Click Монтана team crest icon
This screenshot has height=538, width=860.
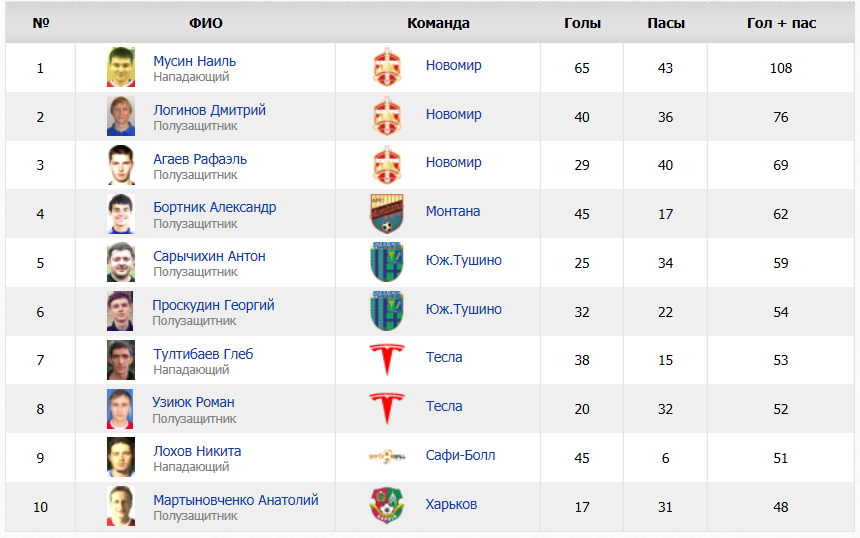coord(387,213)
